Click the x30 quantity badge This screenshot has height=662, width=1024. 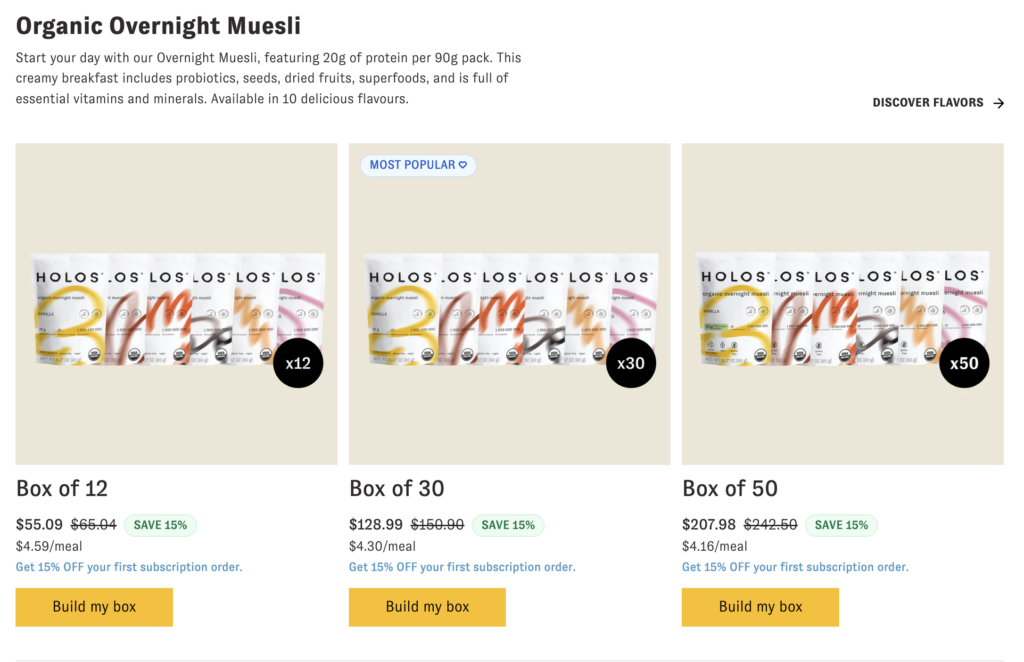click(631, 363)
